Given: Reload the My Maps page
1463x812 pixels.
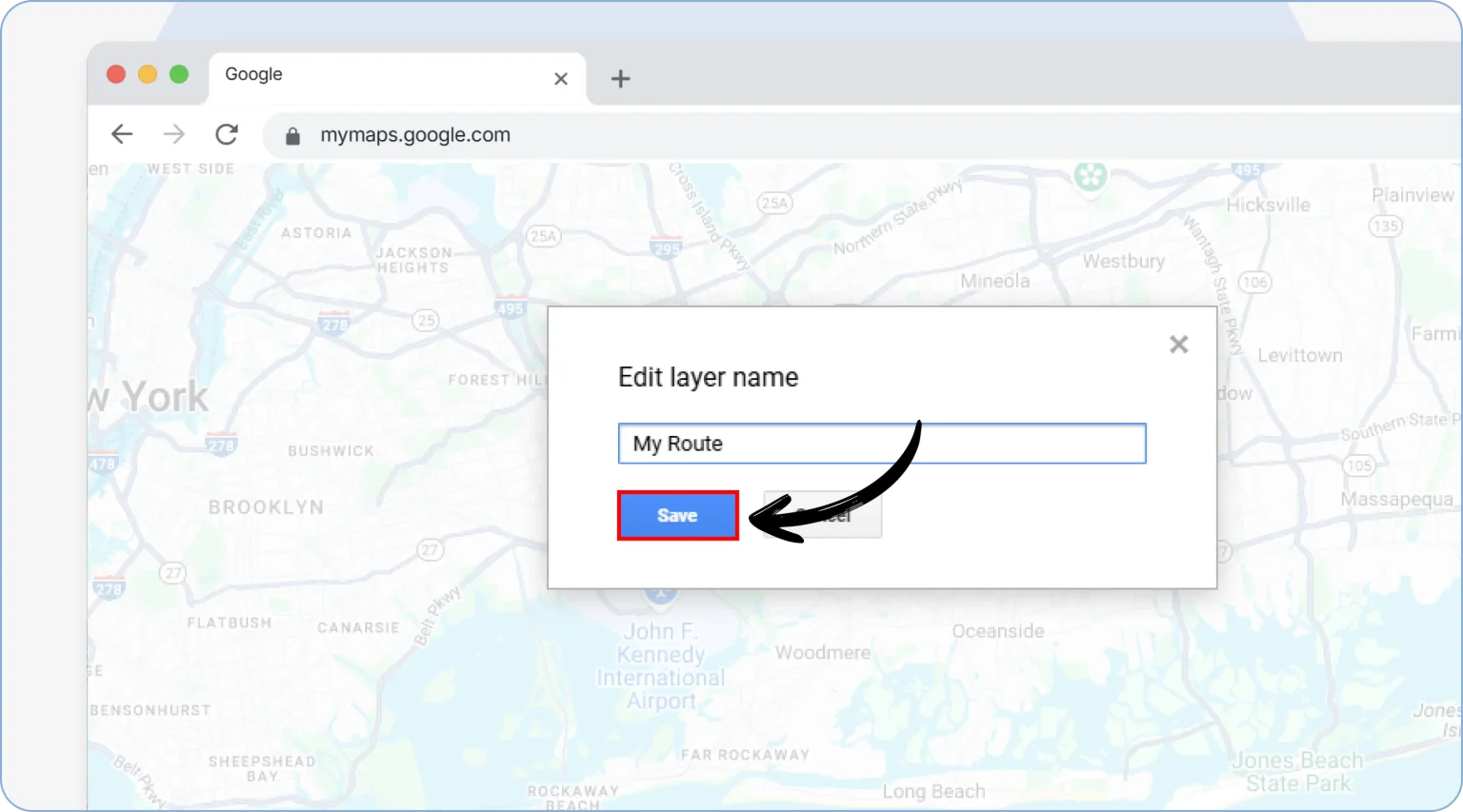Looking at the screenshot, I should pyautogui.click(x=227, y=134).
